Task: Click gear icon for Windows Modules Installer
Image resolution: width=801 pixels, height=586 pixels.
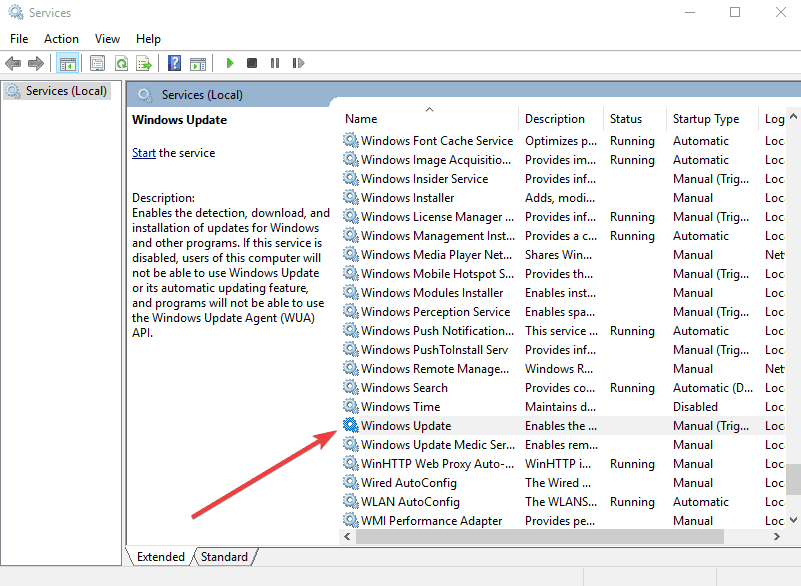Action: pos(350,292)
